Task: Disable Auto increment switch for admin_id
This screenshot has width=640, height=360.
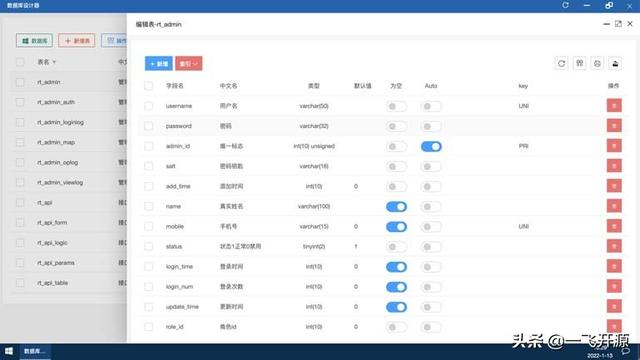Action: click(x=431, y=147)
